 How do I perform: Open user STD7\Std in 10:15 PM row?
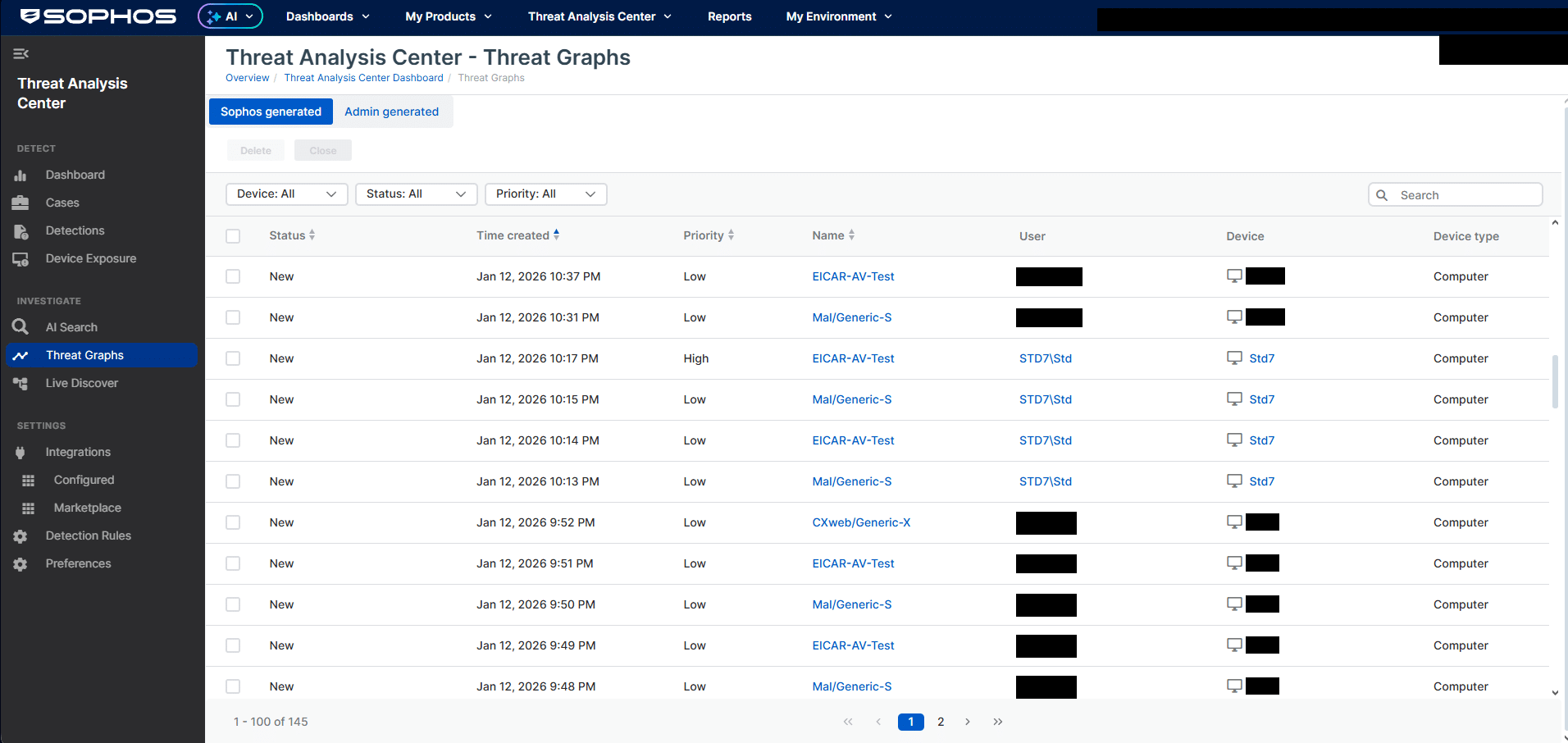point(1045,399)
